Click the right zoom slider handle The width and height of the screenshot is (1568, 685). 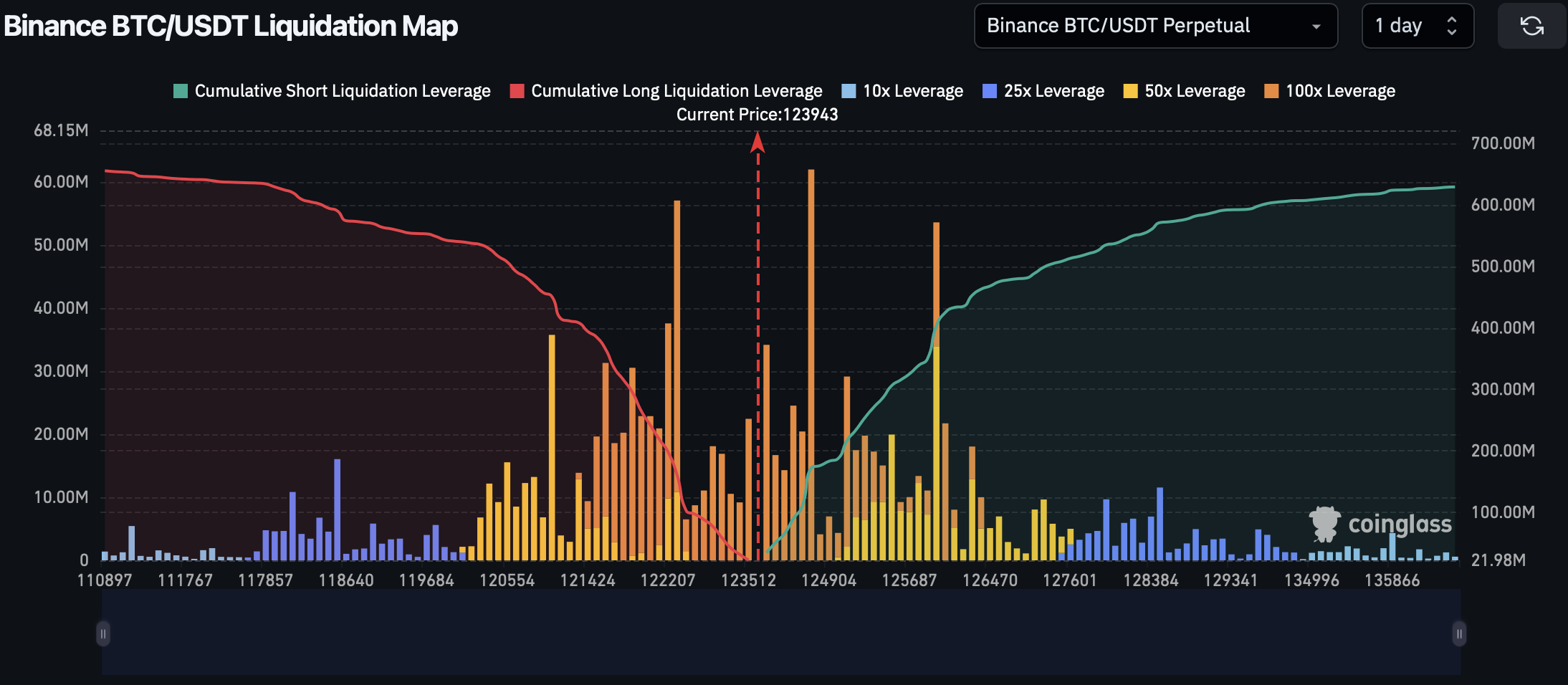[x=1458, y=633]
